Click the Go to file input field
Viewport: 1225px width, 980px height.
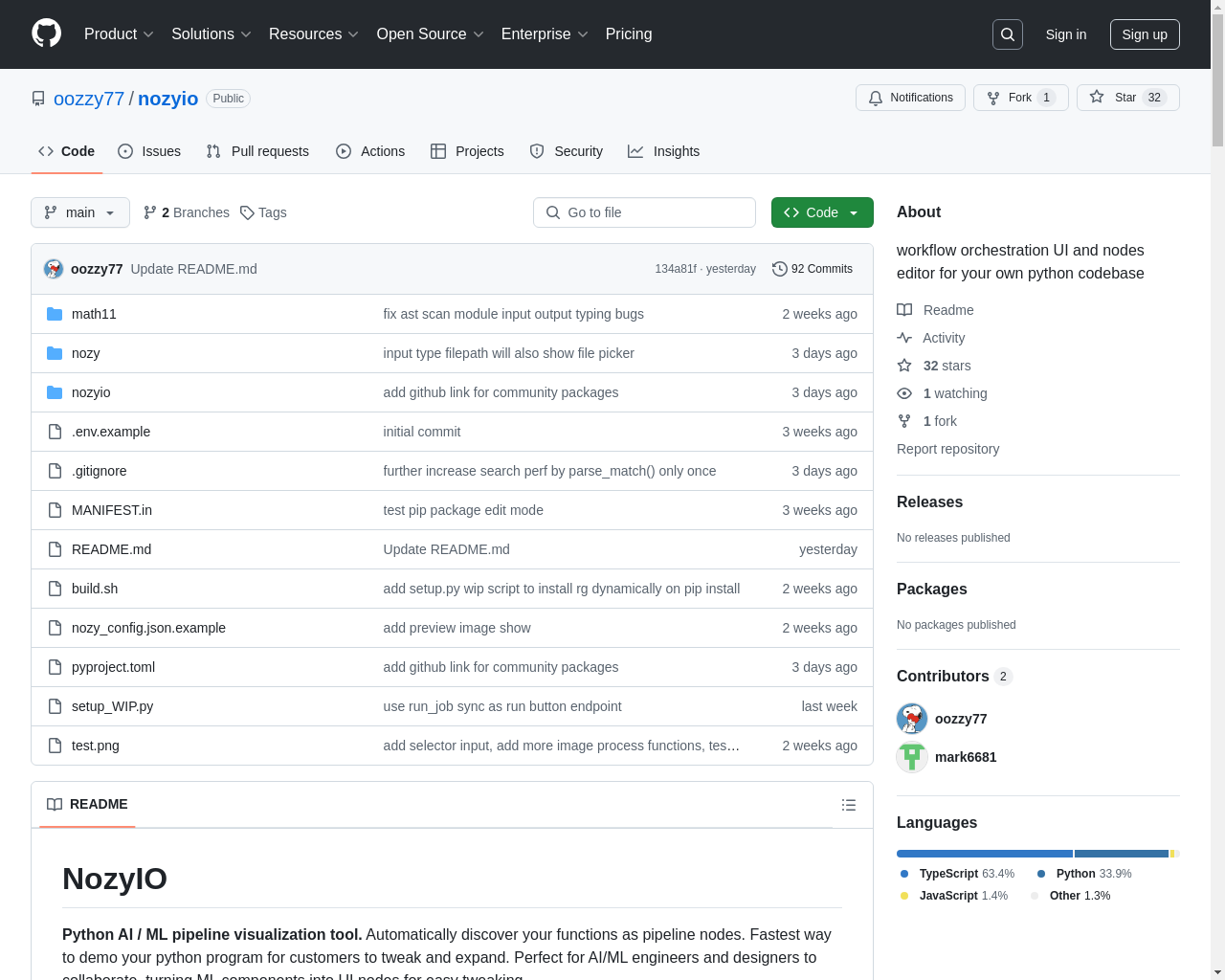point(644,212)
